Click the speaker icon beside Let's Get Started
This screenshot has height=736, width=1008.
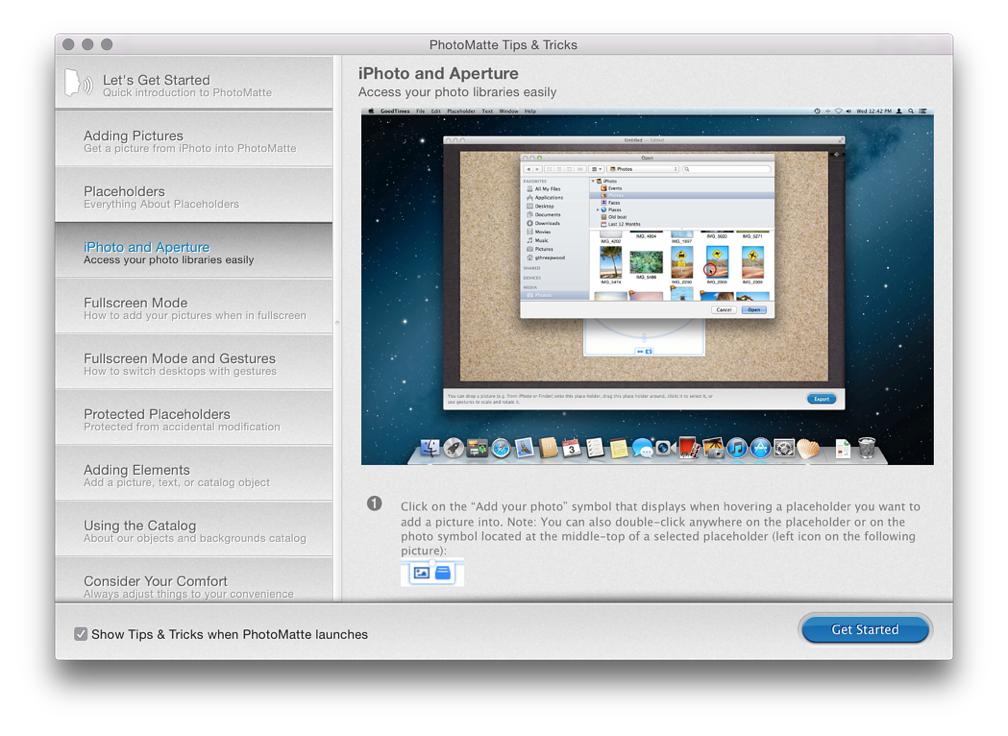click(78, 84)
